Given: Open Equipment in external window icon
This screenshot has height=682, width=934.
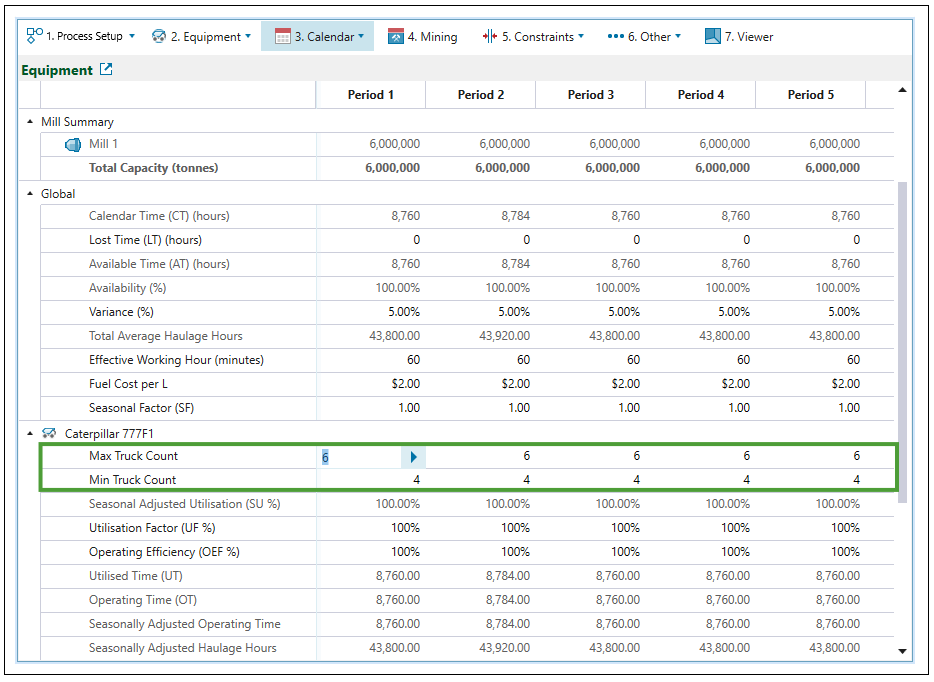Looking at the screenshot, I should (x=106, y=70).
